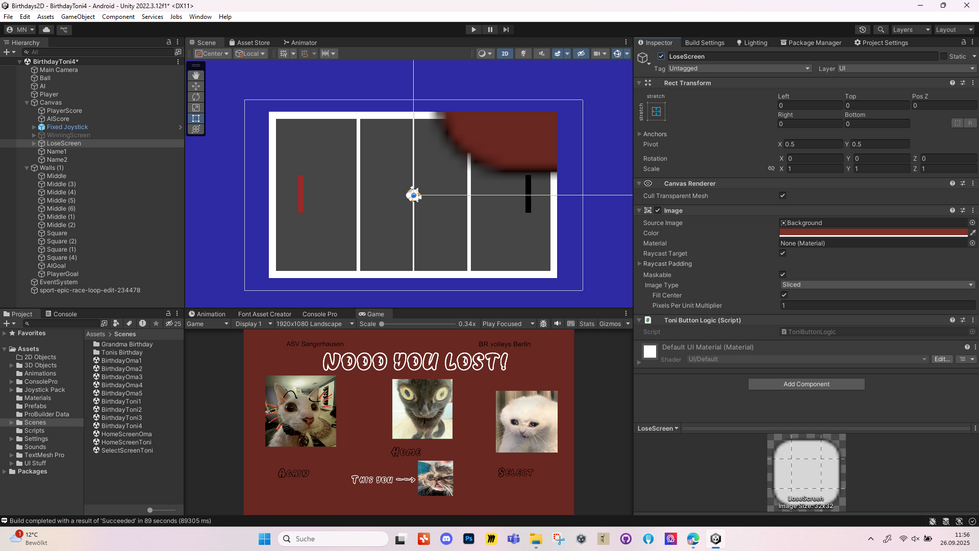Start Play mode

coord(474,29)
